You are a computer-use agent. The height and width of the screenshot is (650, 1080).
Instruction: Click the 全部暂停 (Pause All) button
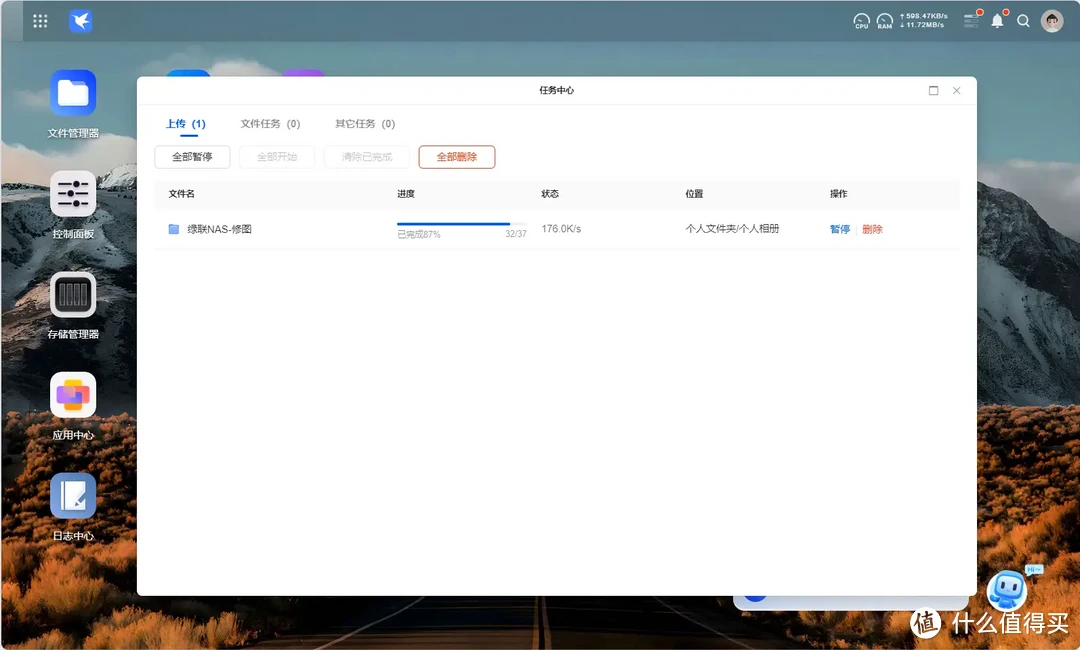192,156
